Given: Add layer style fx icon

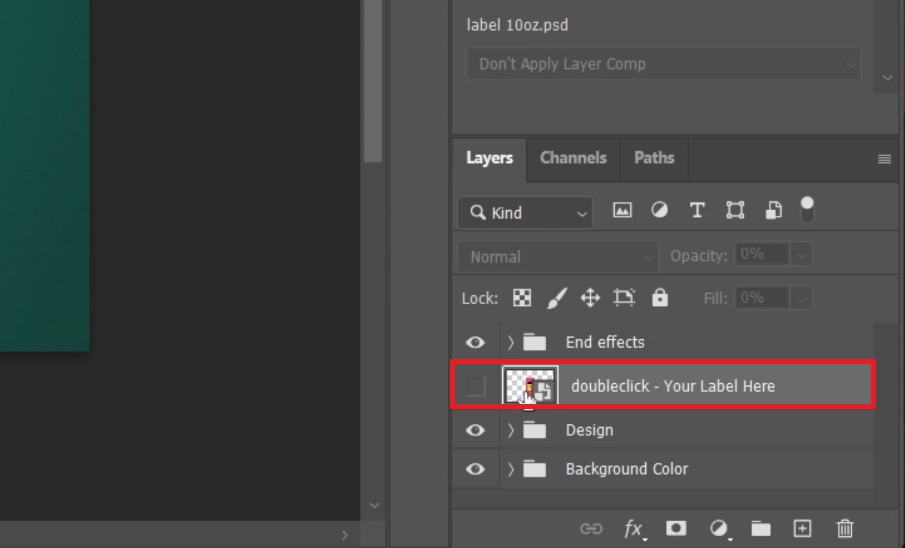Looking at the screenshot, I should point(634,528).
